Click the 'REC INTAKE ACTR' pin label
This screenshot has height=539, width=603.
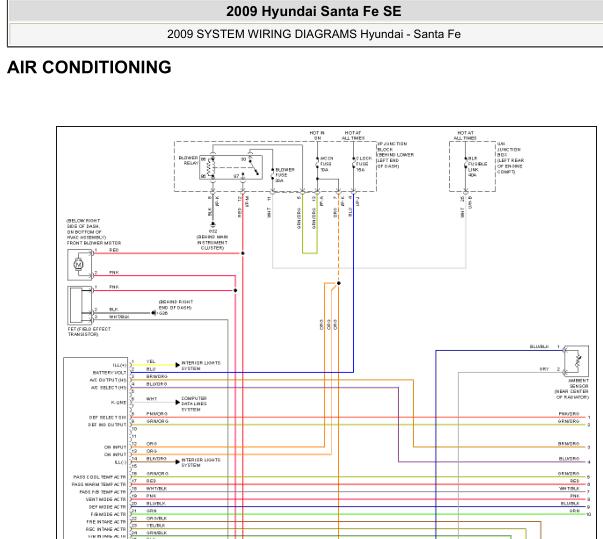click(106, 529)
